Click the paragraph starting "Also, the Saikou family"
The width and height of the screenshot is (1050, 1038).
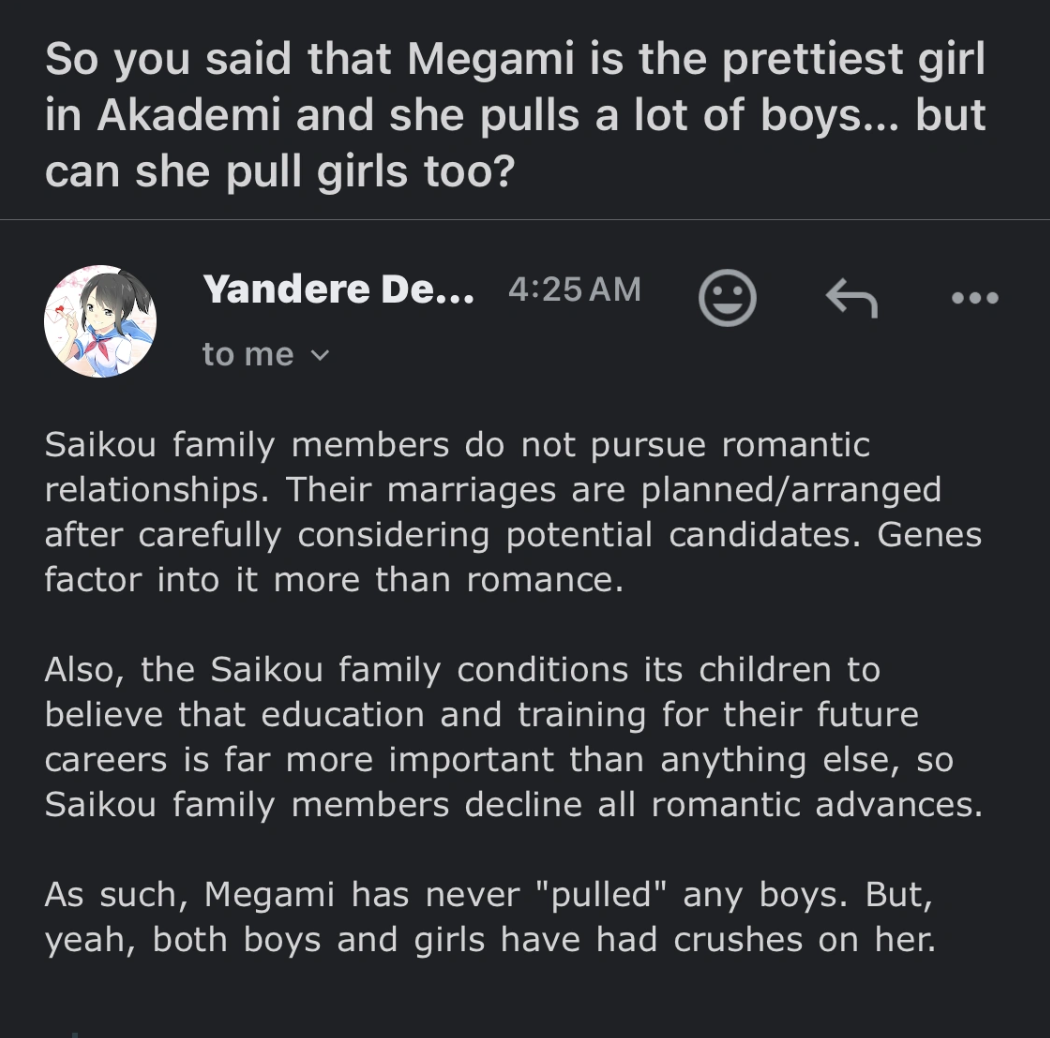(512, 737)
